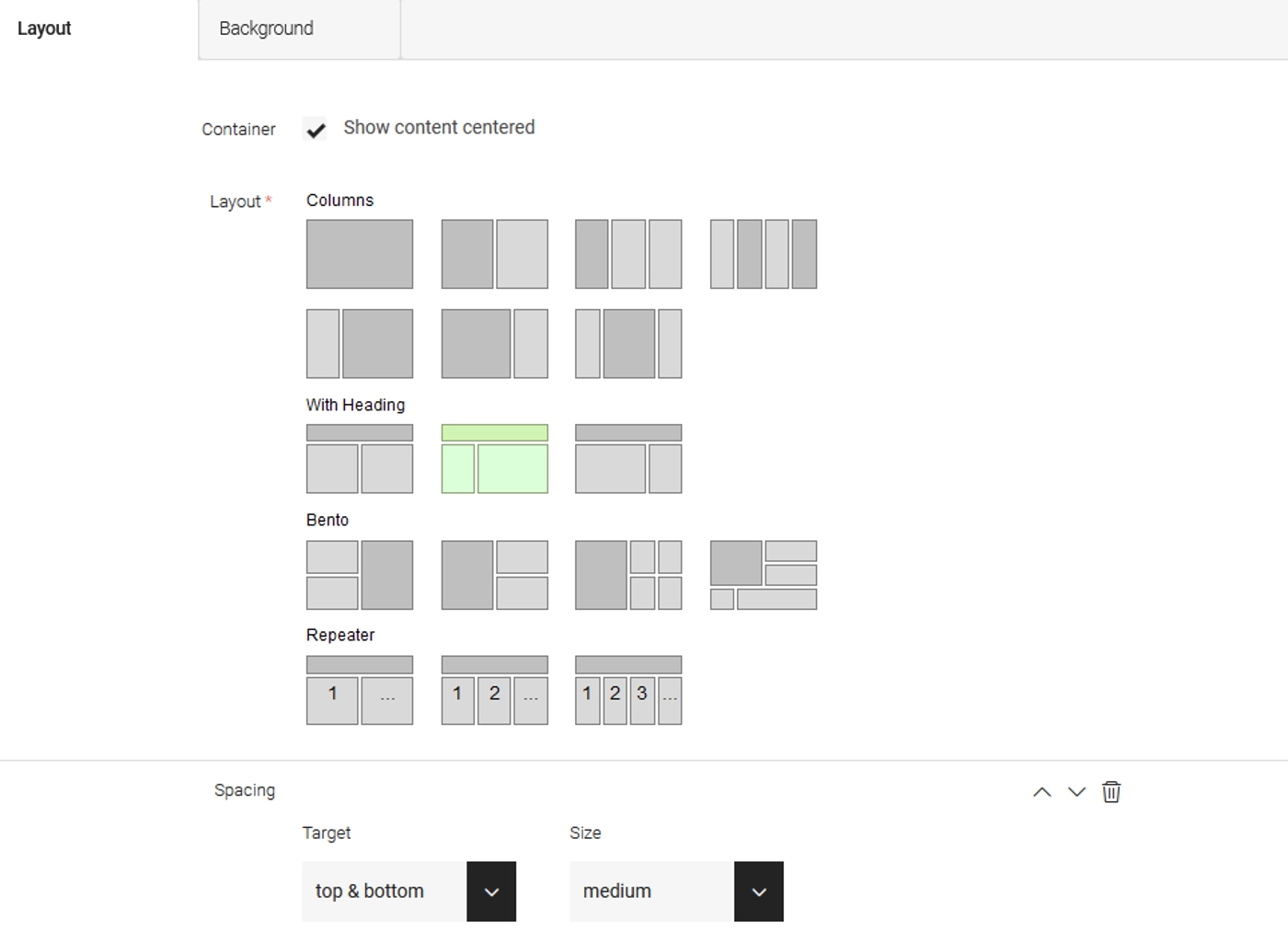Select the single full-width column layout
The image size is (1288, 931).
coord(359,254)
